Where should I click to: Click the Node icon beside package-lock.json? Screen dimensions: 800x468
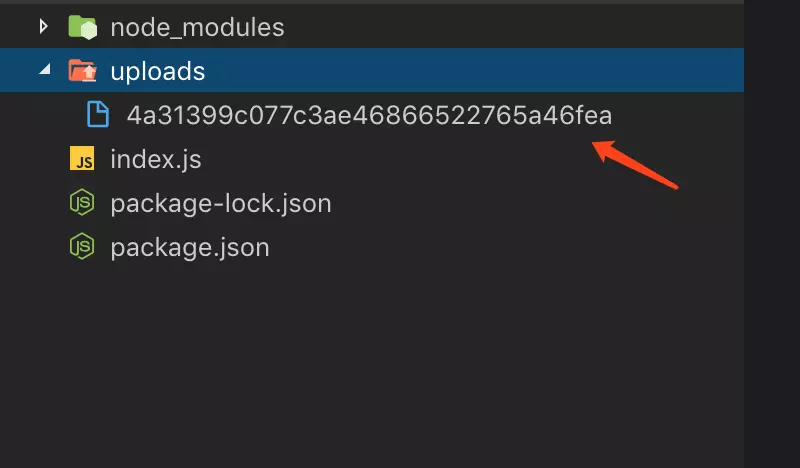tap(82, 203)
